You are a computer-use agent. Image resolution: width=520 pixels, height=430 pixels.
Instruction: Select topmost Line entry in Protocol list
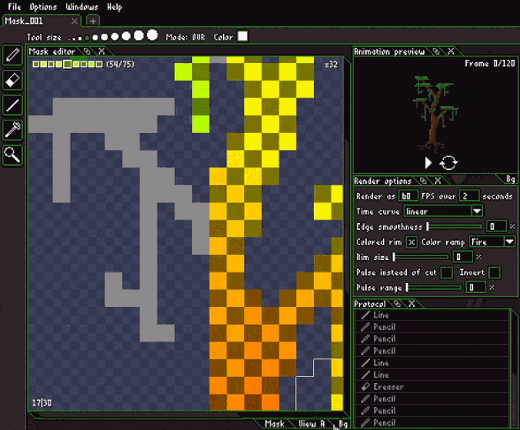pyautogui.click(x=433, y=315)
